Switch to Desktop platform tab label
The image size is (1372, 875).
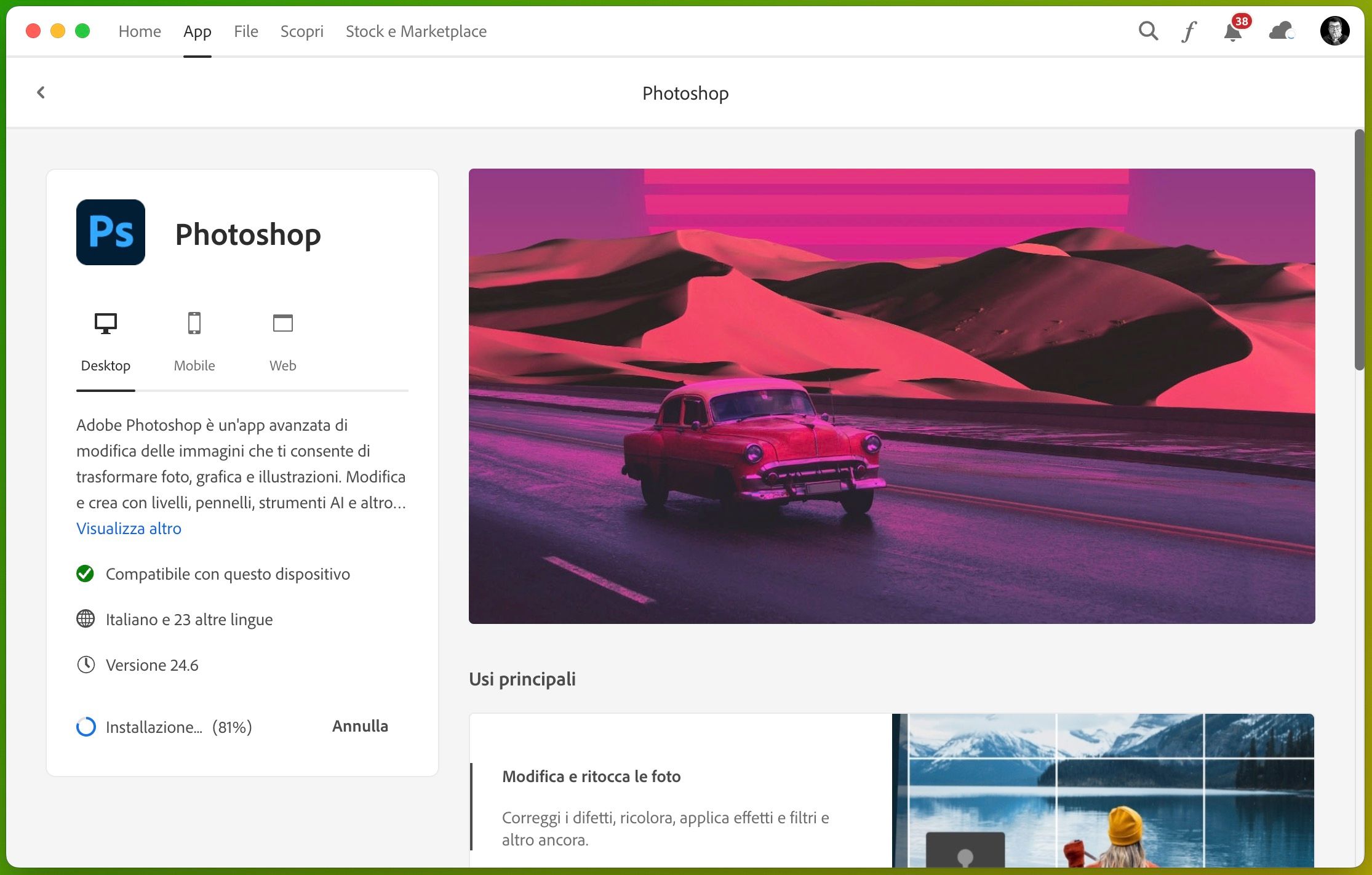[x=106, y=366]
